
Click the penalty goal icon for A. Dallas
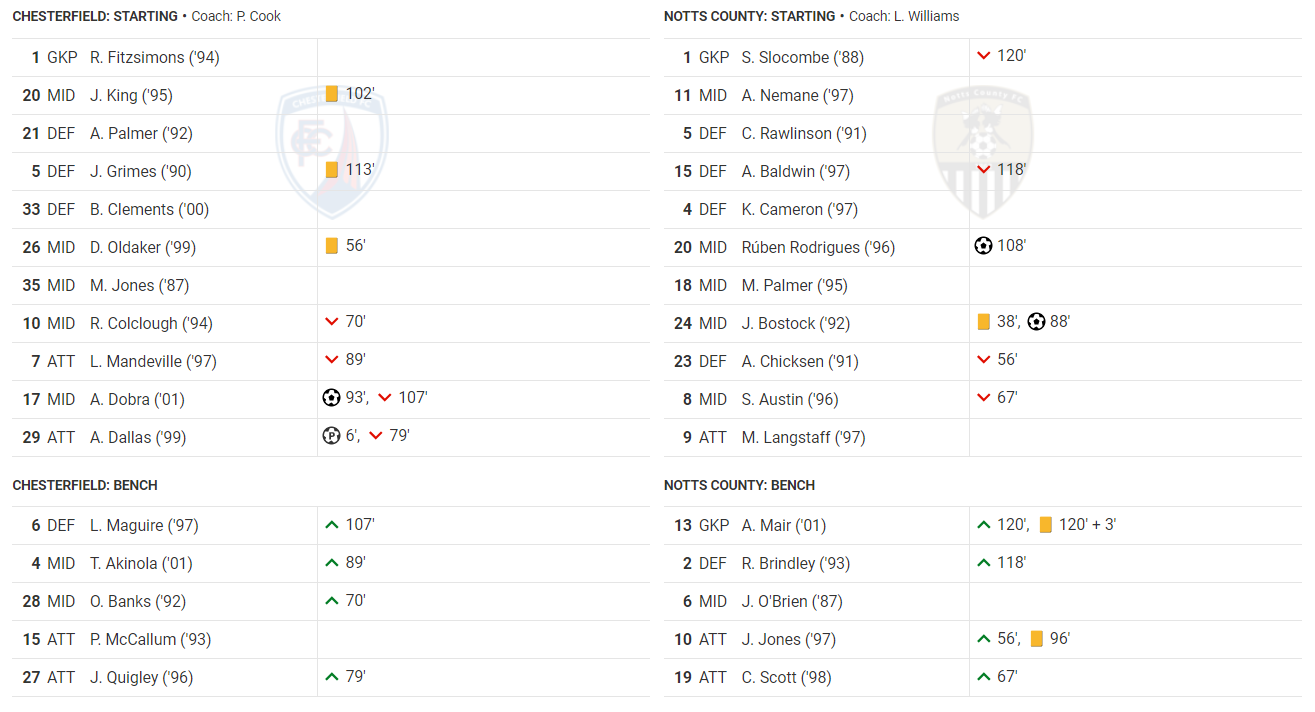click(x=331, y=436)
